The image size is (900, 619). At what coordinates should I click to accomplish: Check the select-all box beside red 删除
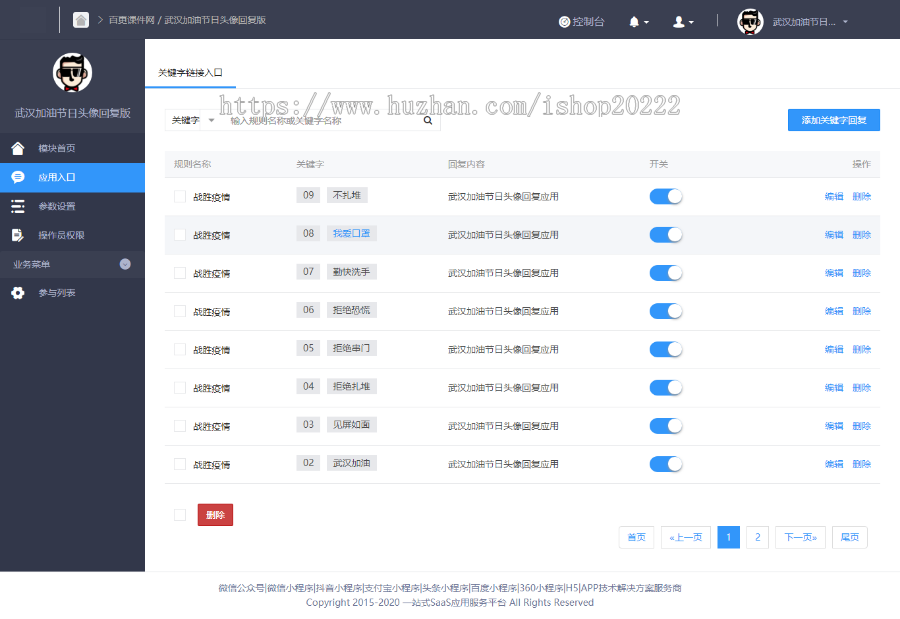pos(180,515)
